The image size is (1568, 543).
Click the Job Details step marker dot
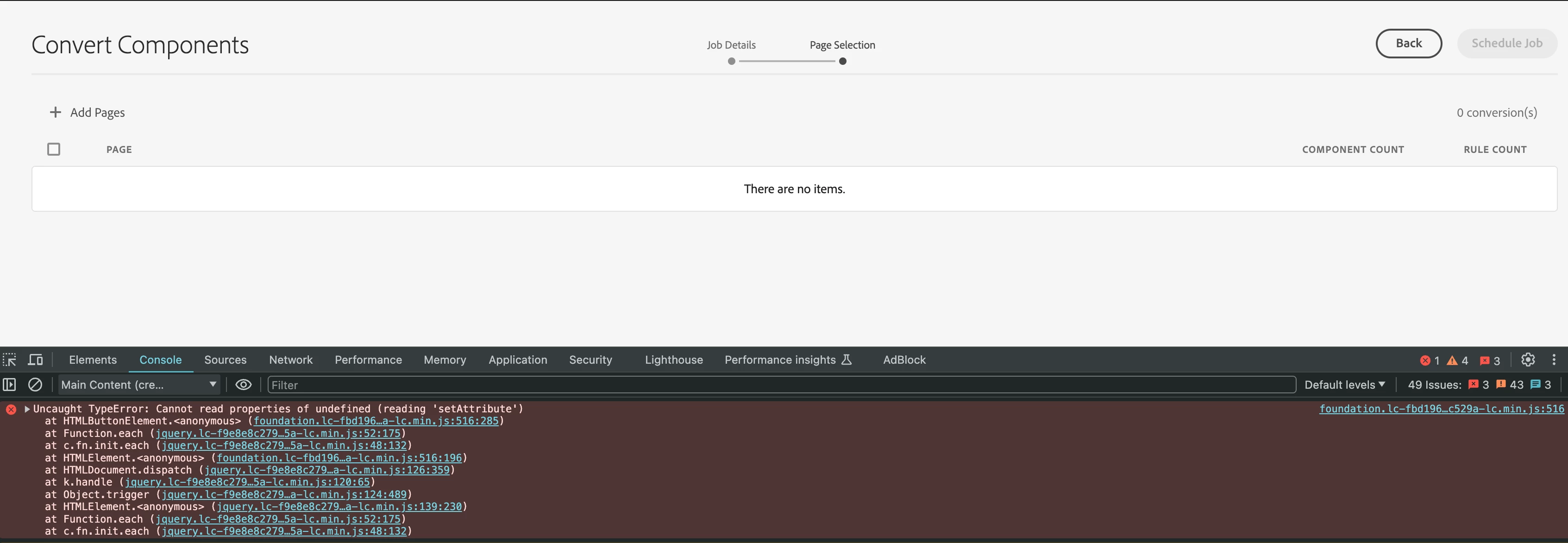coord(731,61)
